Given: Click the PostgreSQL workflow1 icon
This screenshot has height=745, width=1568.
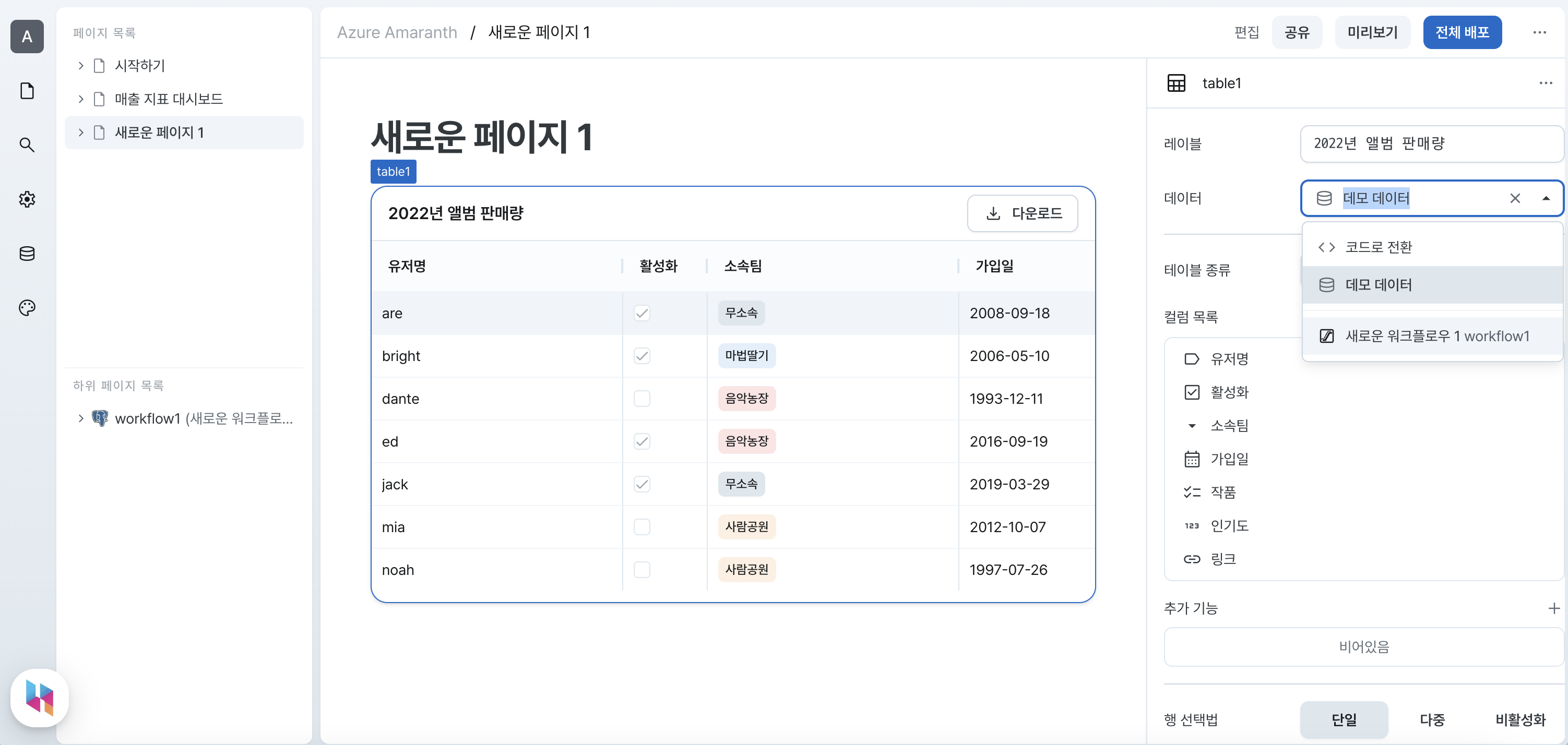Looking at the screenshot, I should point(100,418).
